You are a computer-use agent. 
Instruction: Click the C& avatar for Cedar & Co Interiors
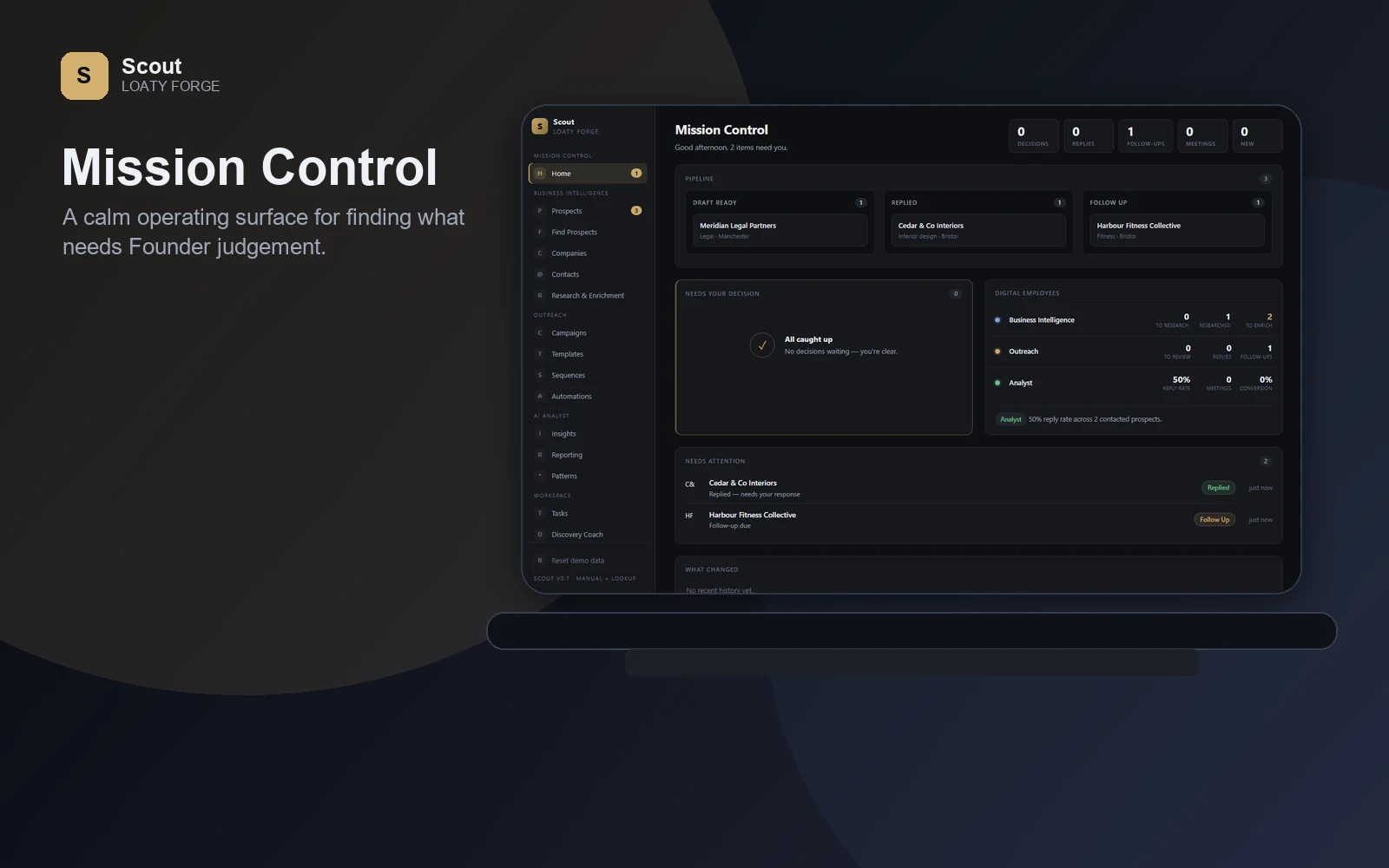tap(690, 484)
